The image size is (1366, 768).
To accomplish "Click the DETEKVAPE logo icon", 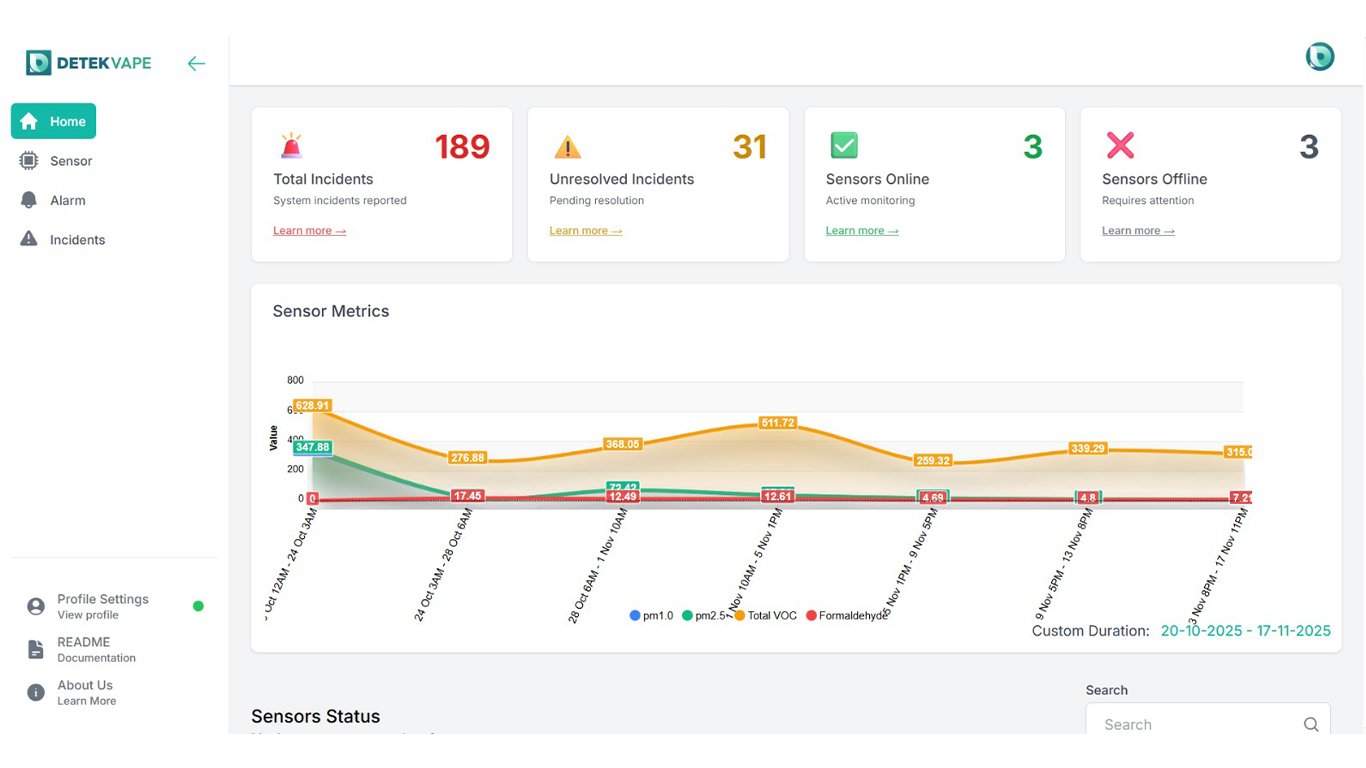I will pyautogui.click(x=37, y=61).
